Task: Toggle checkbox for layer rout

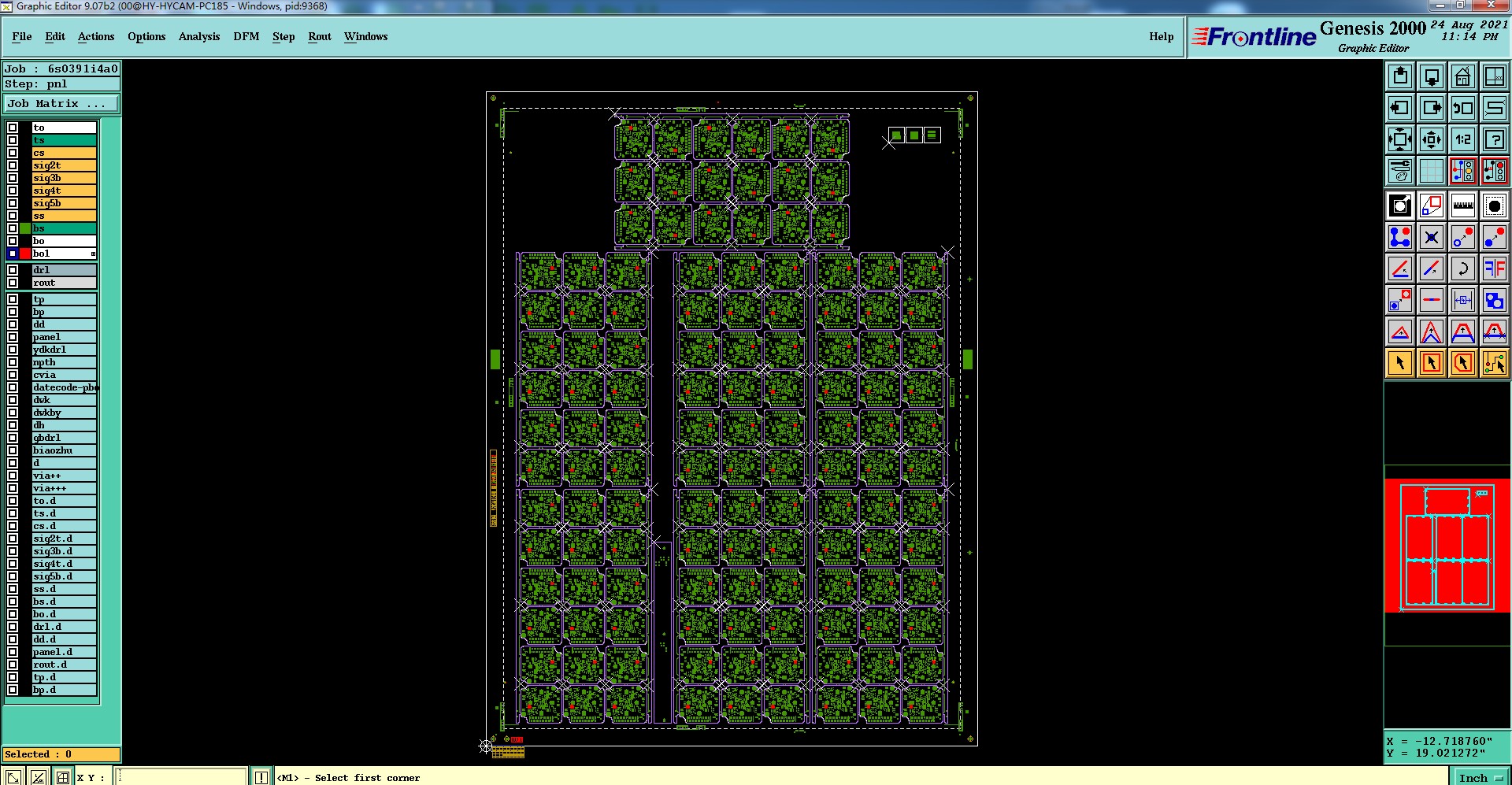Action: (x=13, y=283)
